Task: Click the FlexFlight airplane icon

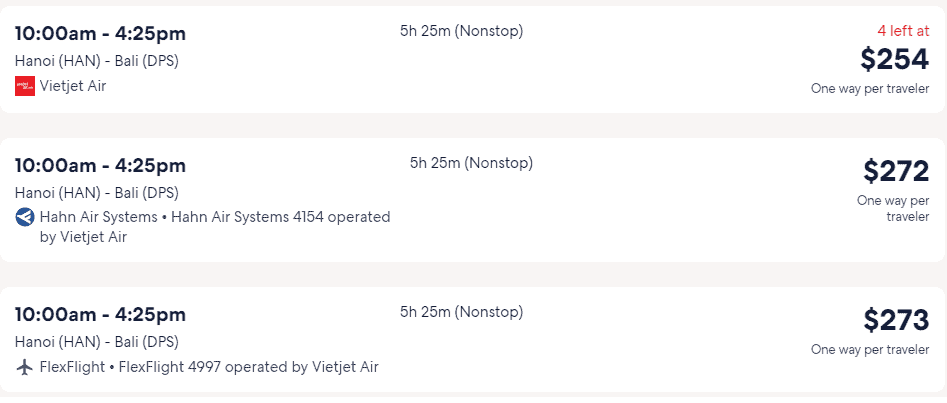Action: [x=25, y=367]
